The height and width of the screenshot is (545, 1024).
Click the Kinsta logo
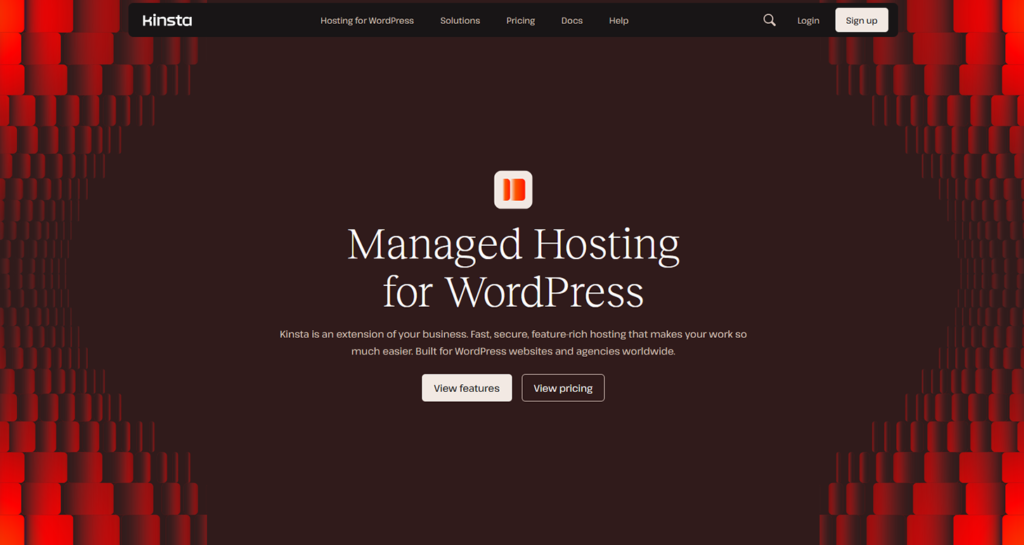167,20
